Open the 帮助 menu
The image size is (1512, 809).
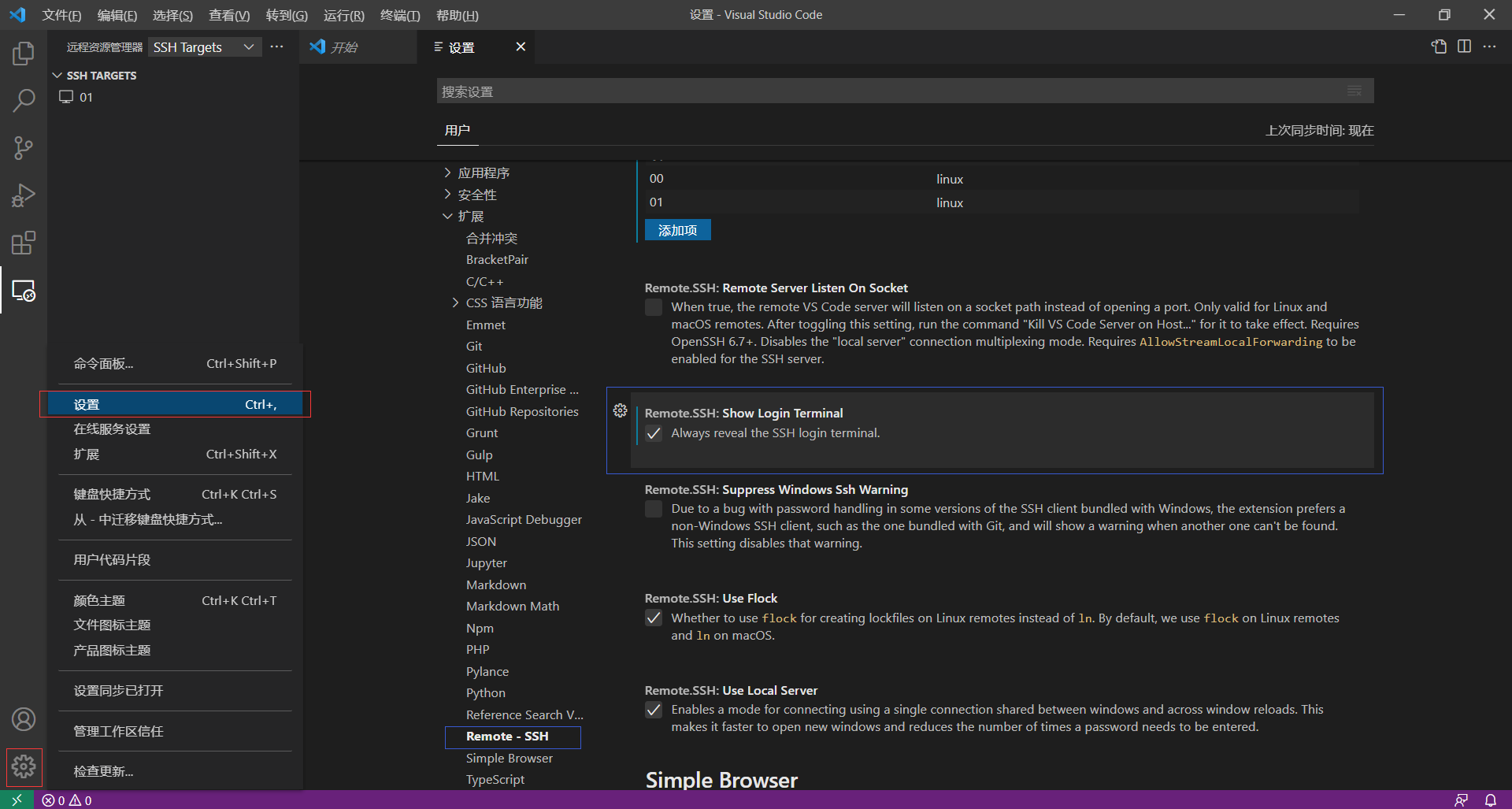(x=457, y=15)
